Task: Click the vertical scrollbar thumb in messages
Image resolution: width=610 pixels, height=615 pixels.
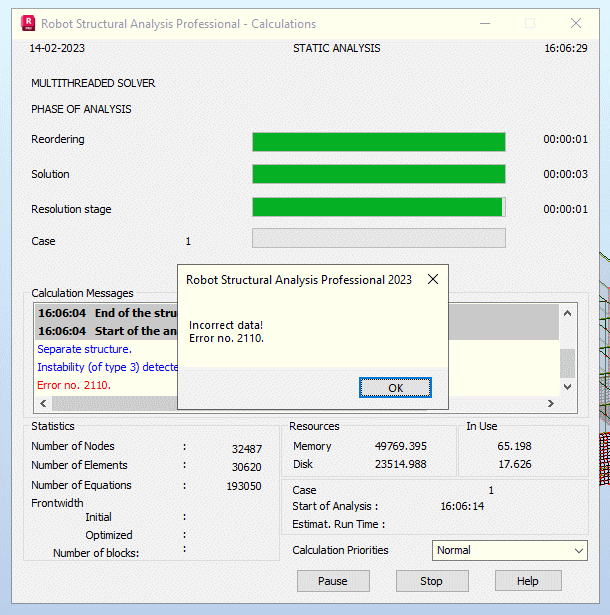Action: click(x=567, y=363)
